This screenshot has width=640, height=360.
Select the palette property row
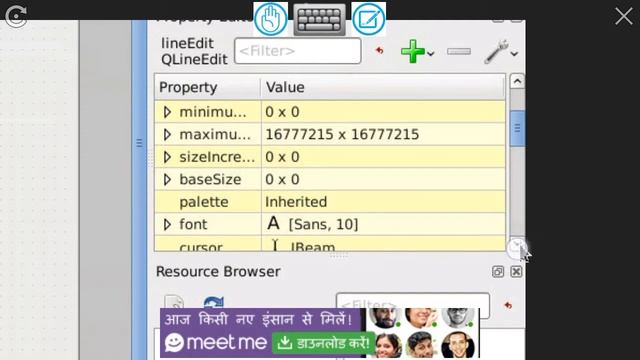point(330,202)
